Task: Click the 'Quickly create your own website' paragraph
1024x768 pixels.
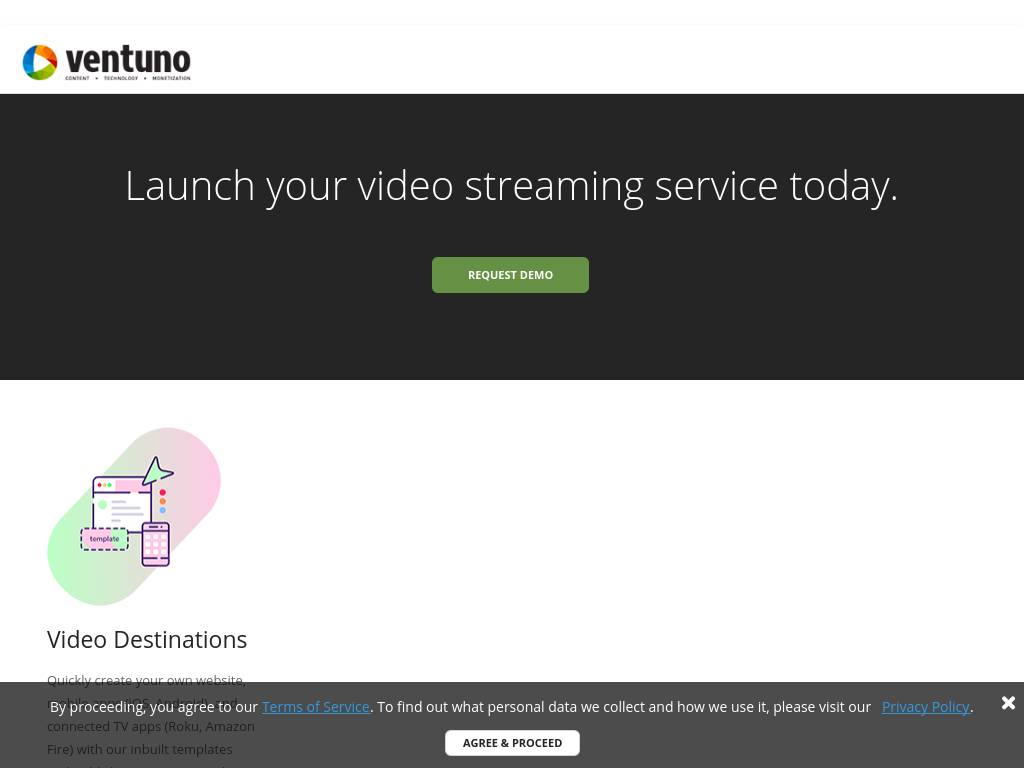Action: 146,680
